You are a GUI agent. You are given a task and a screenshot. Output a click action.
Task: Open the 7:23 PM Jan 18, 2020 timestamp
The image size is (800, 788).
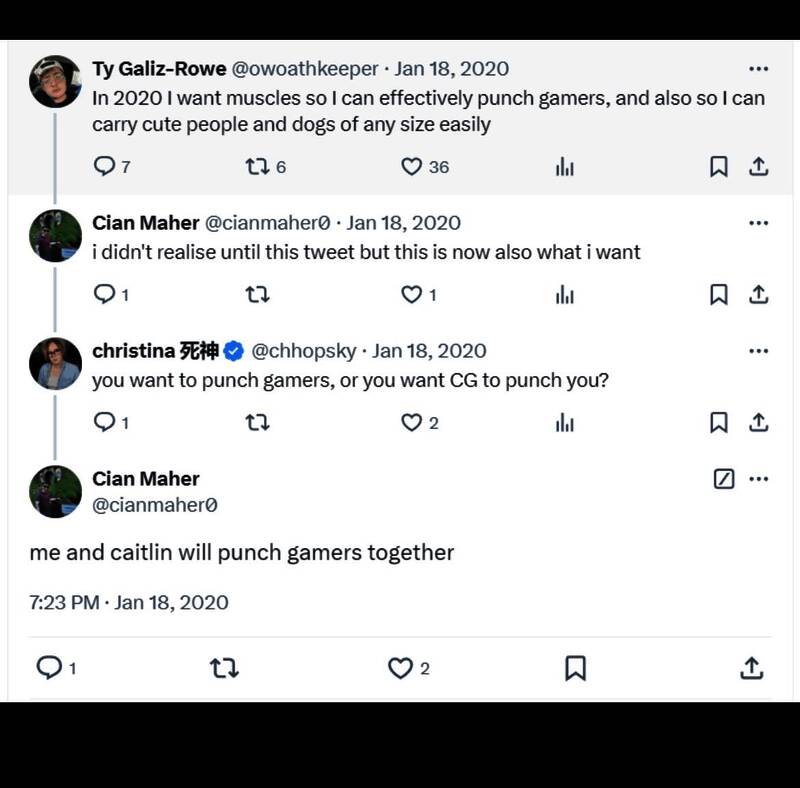pyautogui.click(x=129, y=602)
